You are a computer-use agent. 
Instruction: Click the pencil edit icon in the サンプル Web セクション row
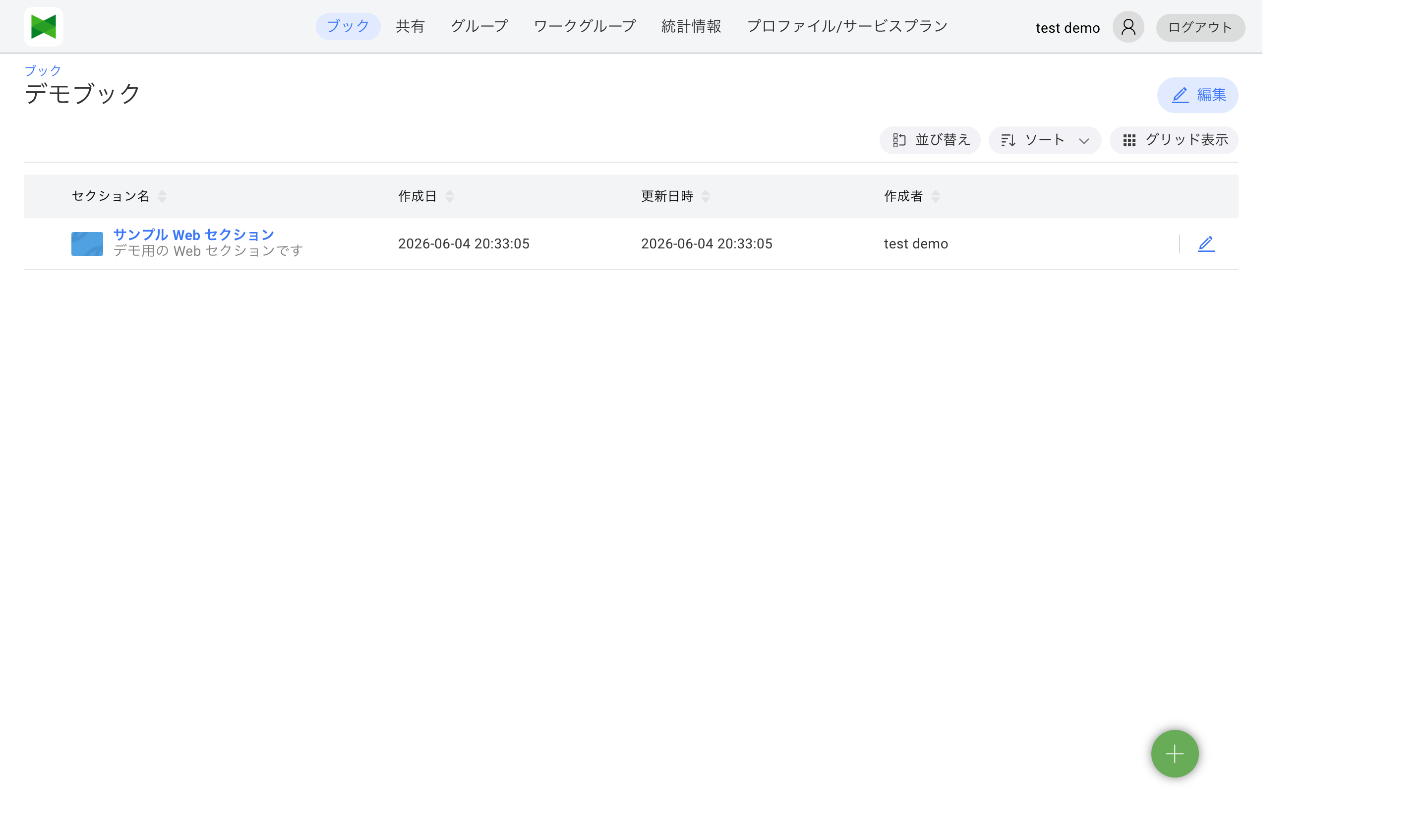[x=1206, y=244]
